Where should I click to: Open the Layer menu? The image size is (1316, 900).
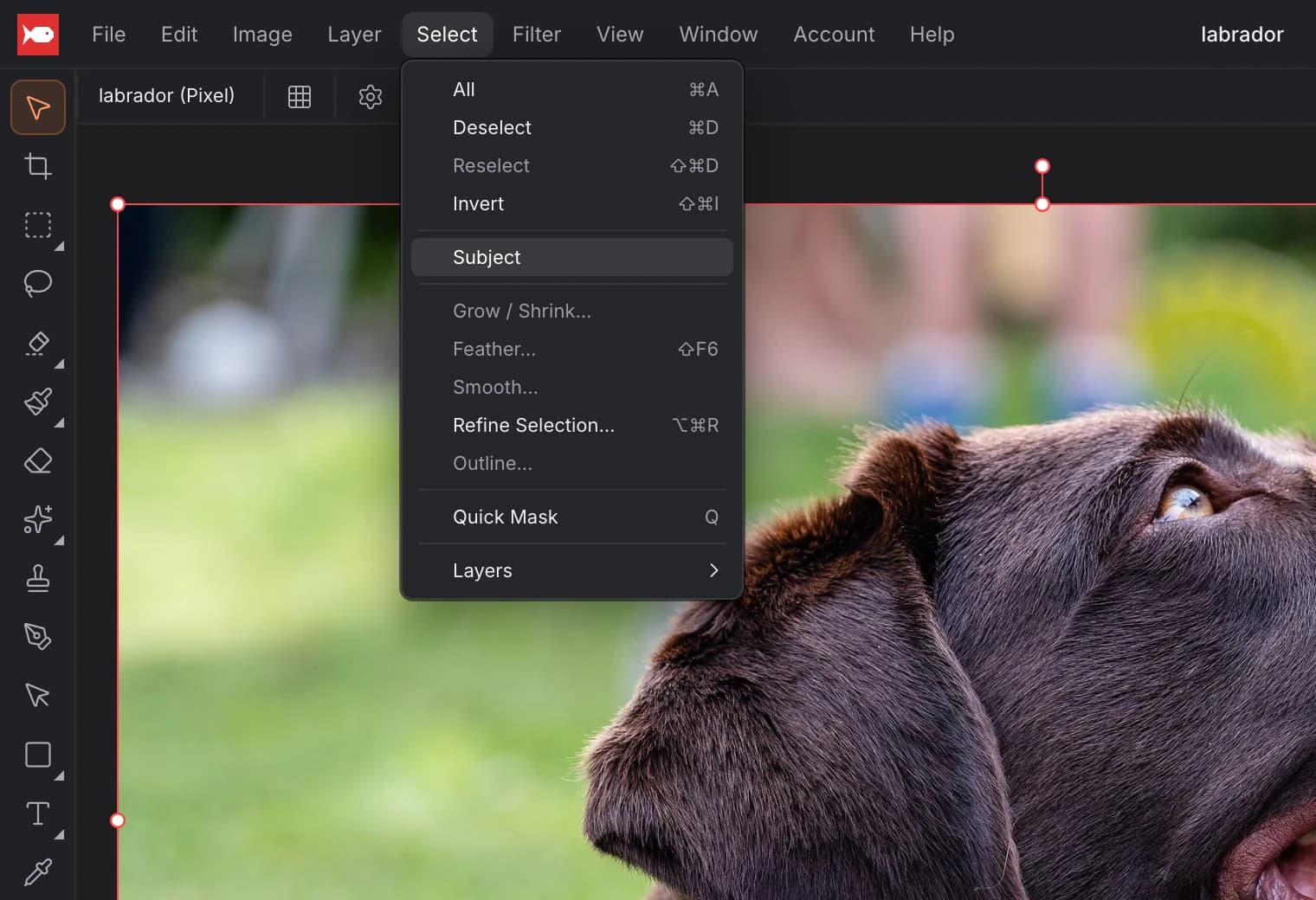click(354, 35)
